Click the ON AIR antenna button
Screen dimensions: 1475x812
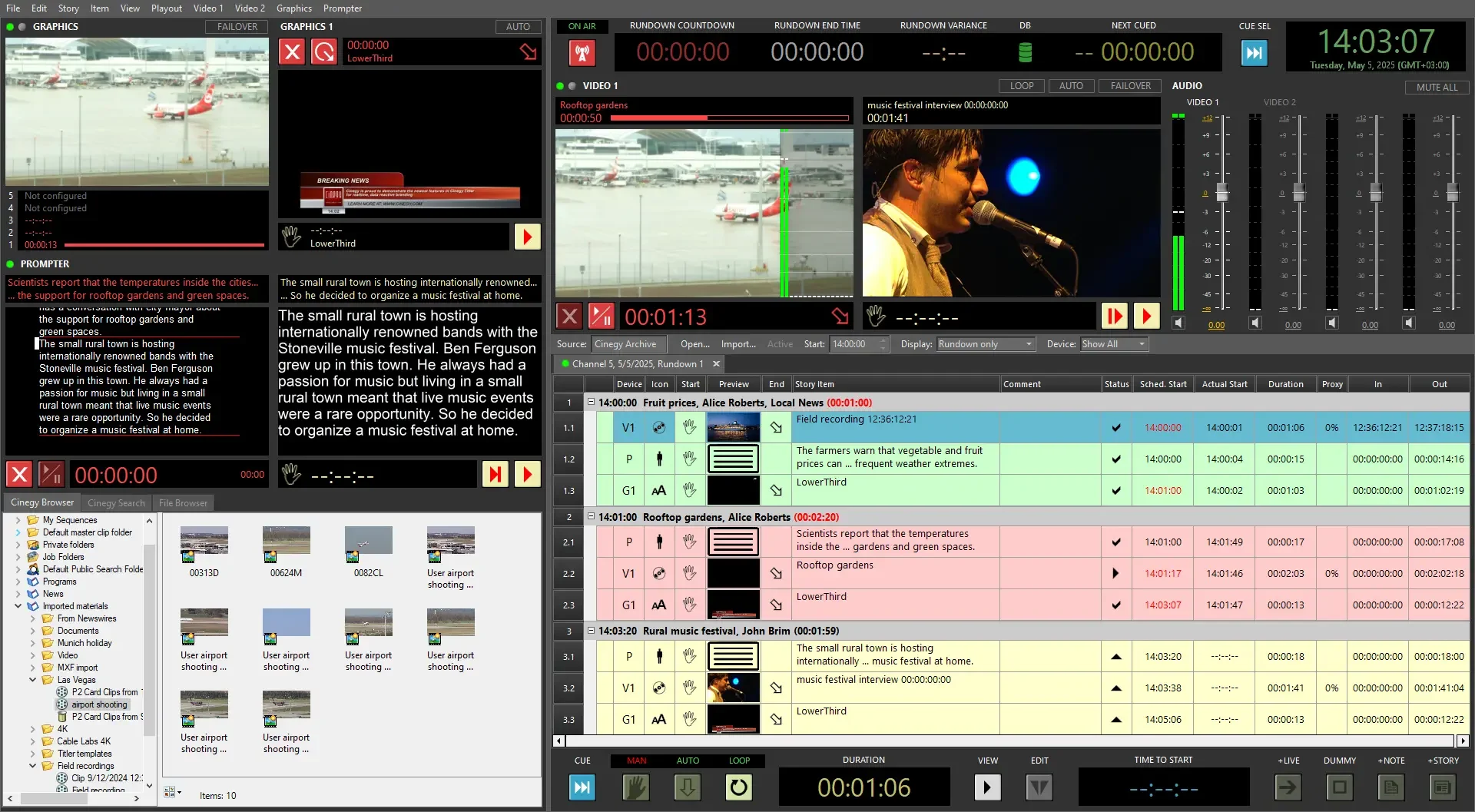pyautogui.click(x=582, y=53)
